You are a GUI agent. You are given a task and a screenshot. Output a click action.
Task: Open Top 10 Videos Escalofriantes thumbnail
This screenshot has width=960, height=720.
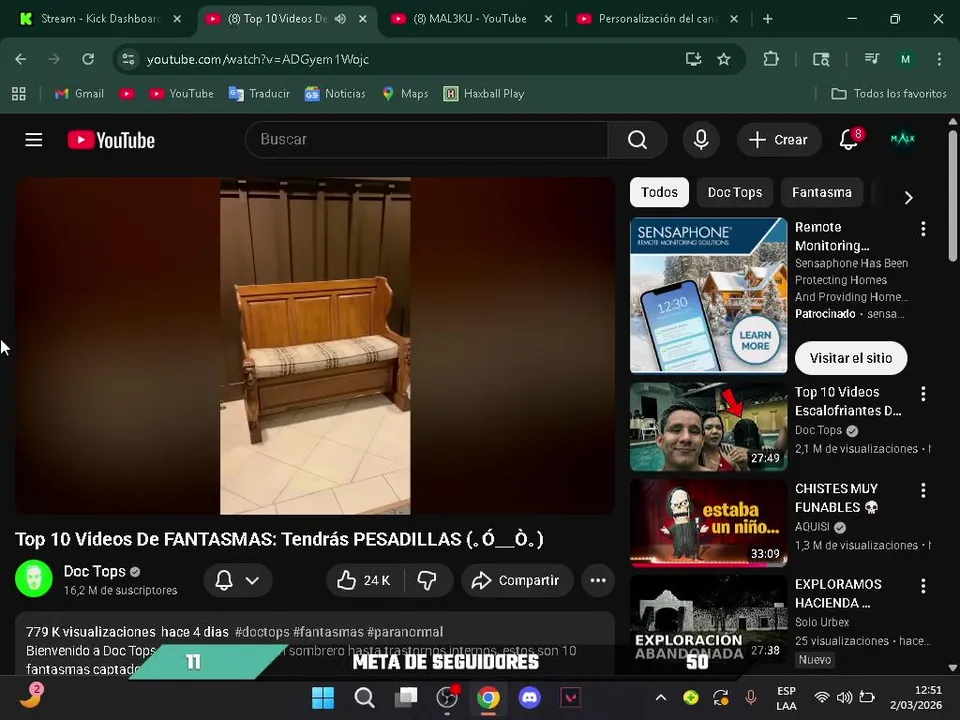pyautogui.click(x=708, y=427)
